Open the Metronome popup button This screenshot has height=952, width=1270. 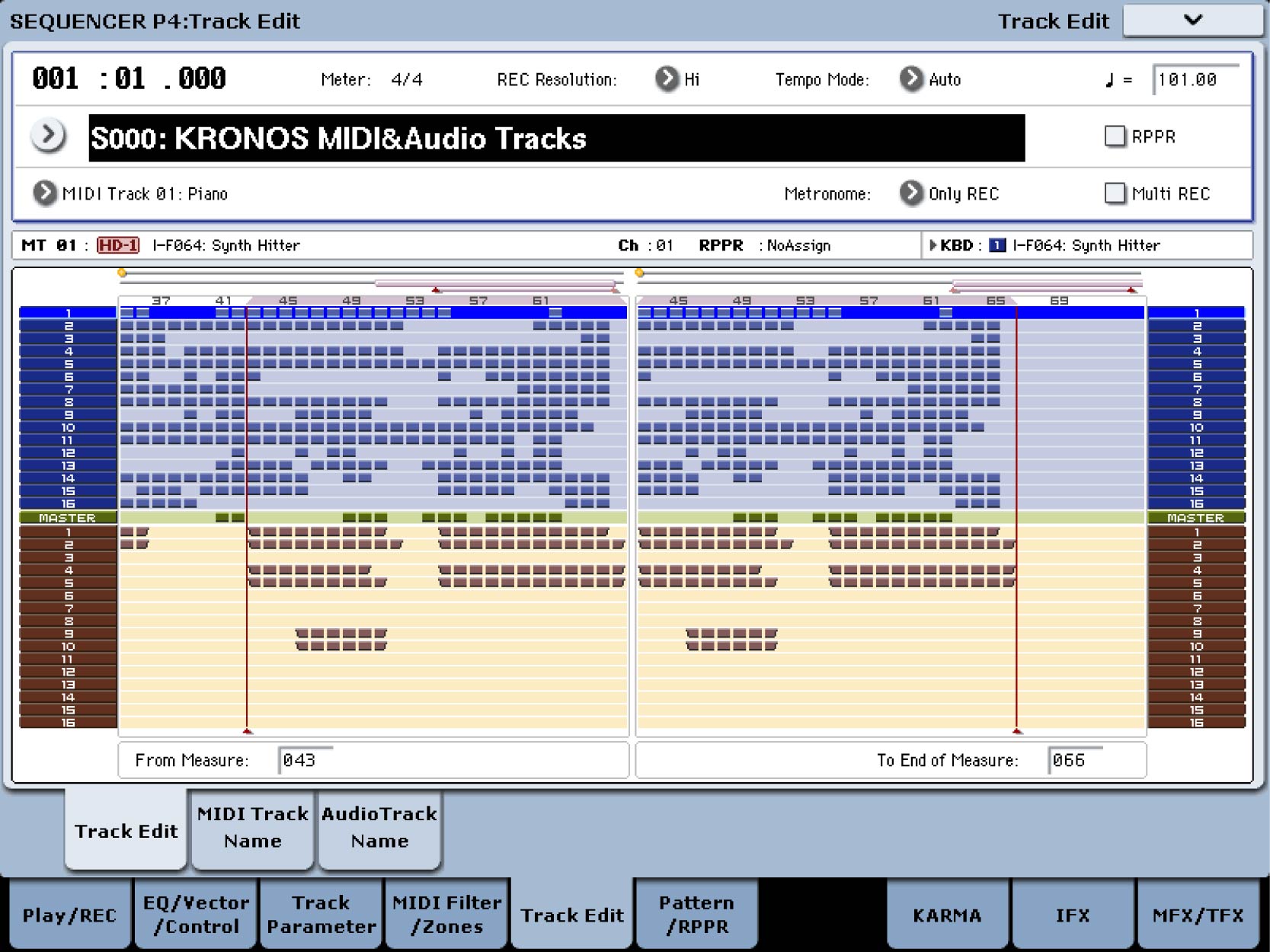tap(911, 193)
